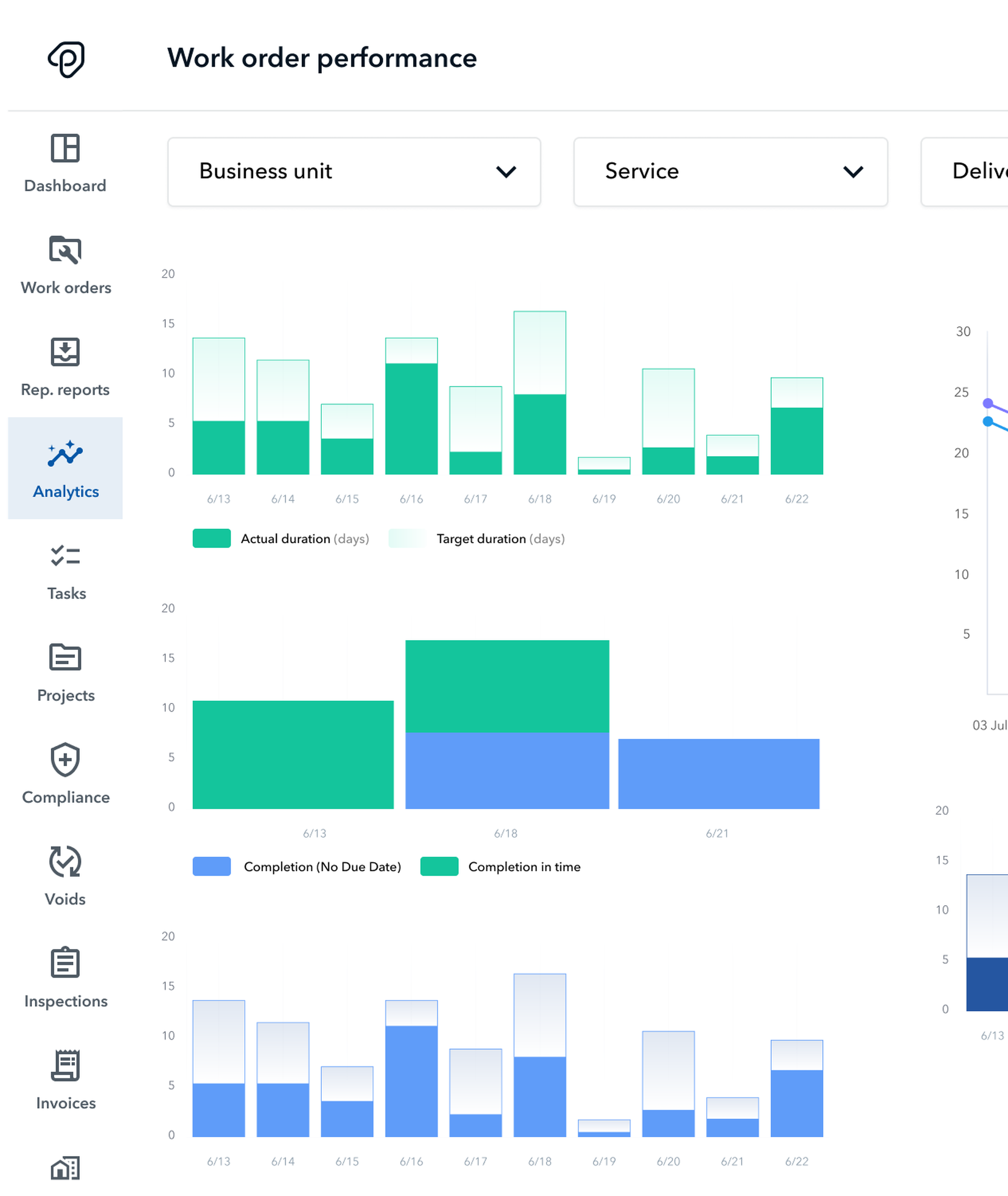Toggle Completion (No Due Date) legend
Screen dimensions: 1008x1196
click(212, 867)
